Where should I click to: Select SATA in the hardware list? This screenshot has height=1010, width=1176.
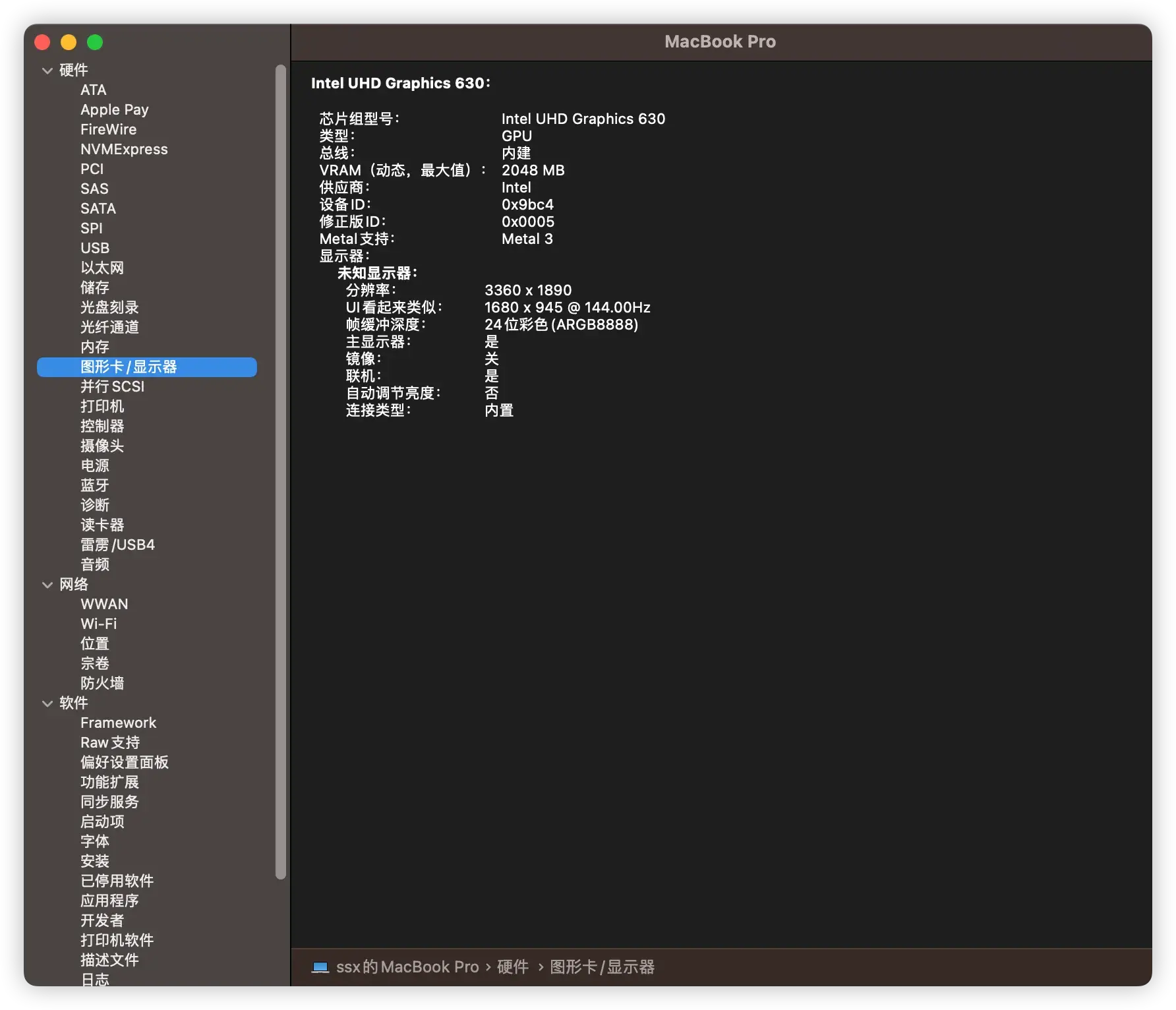pos(98,208)
